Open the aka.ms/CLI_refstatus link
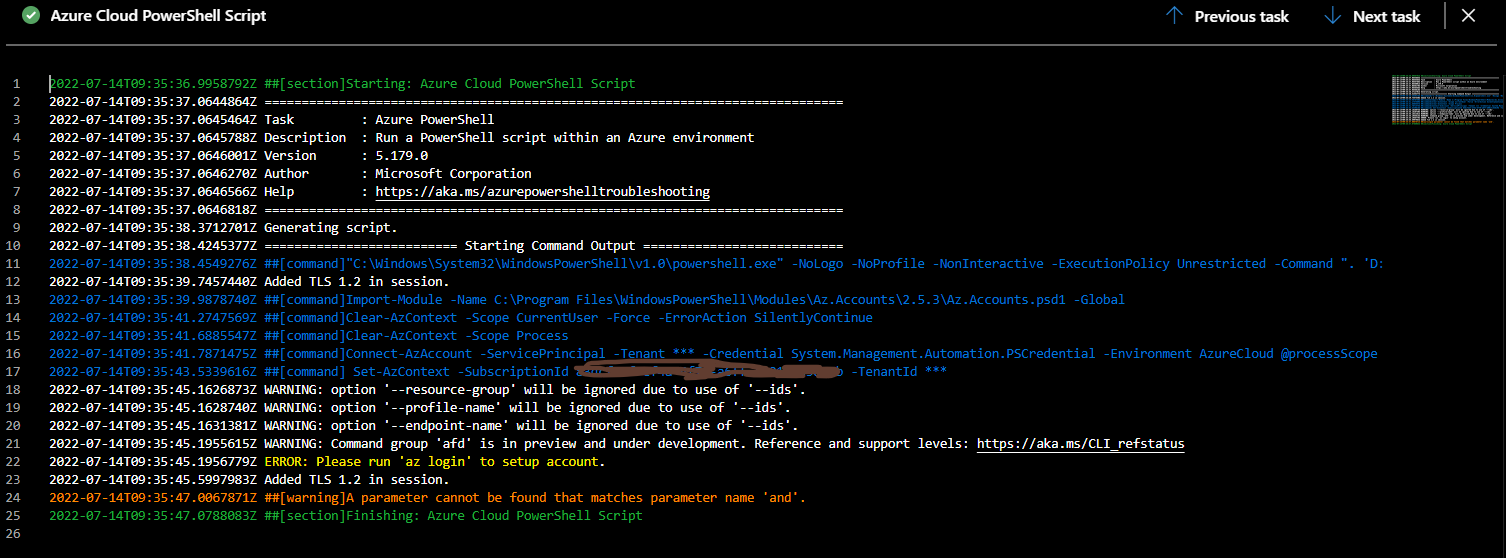Screen dimensions: 1506x558 point(1080,443)
